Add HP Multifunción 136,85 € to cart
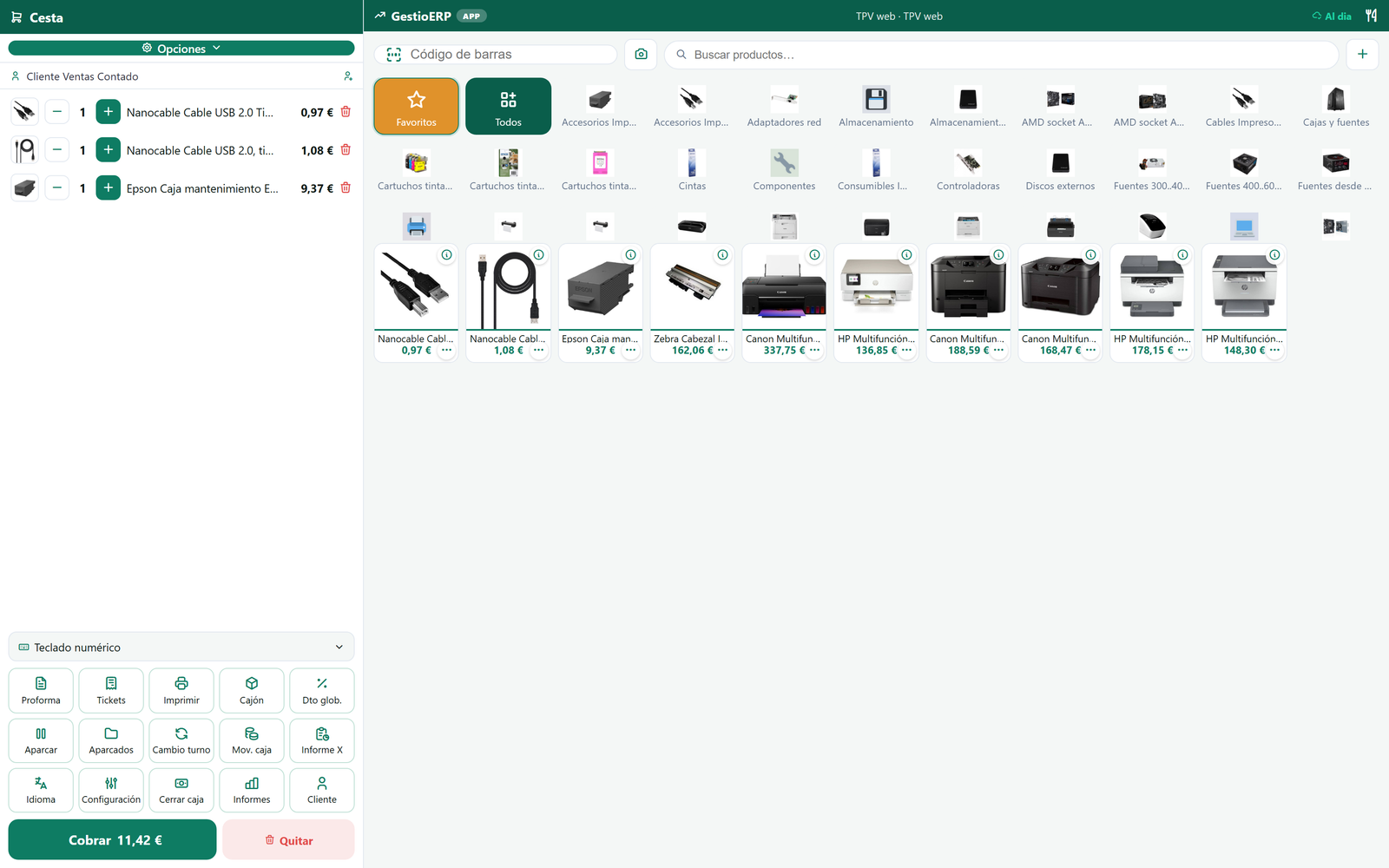Screen dimensions: 1389x868 coord(876,286)
